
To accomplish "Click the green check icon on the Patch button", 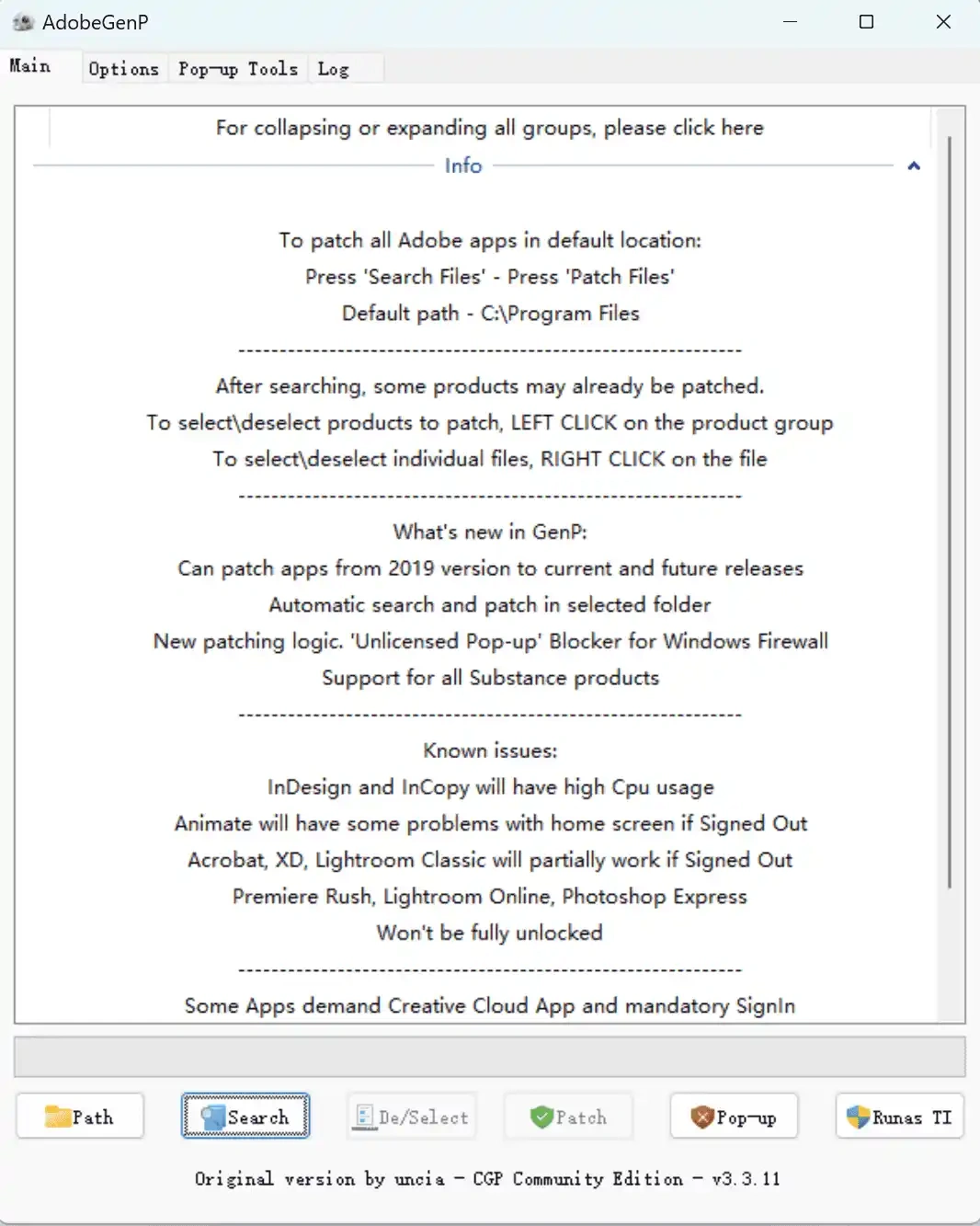I will pyautogui.click(x=541, y=1116).
